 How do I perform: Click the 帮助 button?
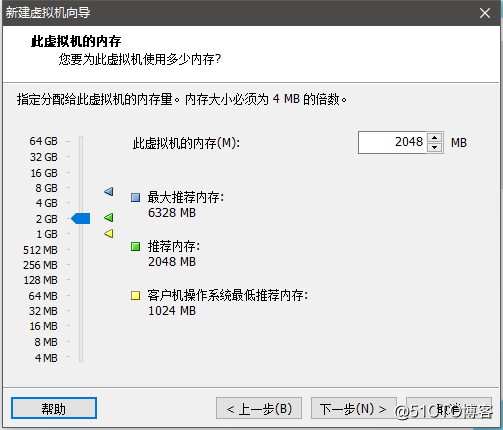click(54, 408)
